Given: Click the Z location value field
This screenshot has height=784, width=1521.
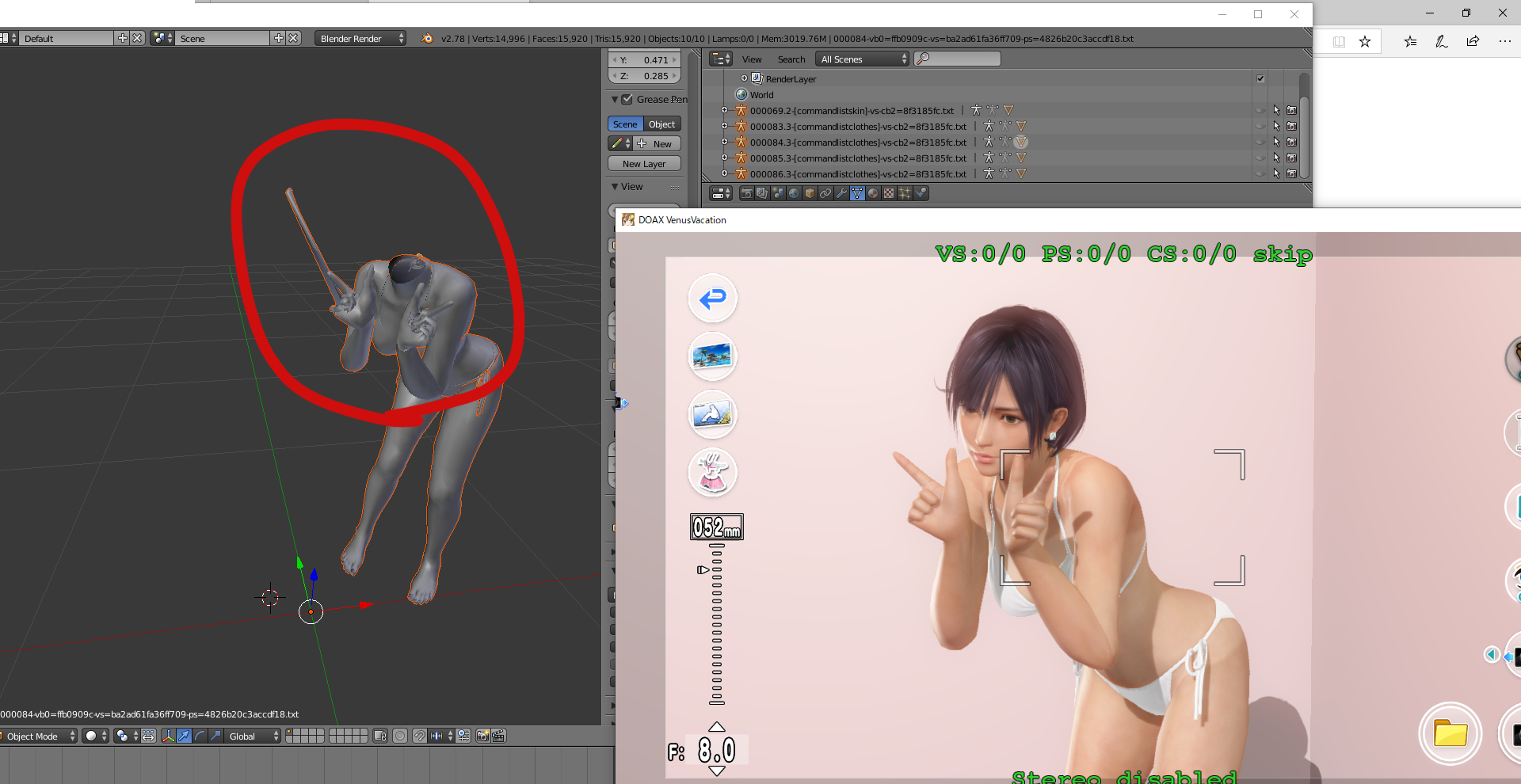Looking at the screenshot, I should (644, 76).
